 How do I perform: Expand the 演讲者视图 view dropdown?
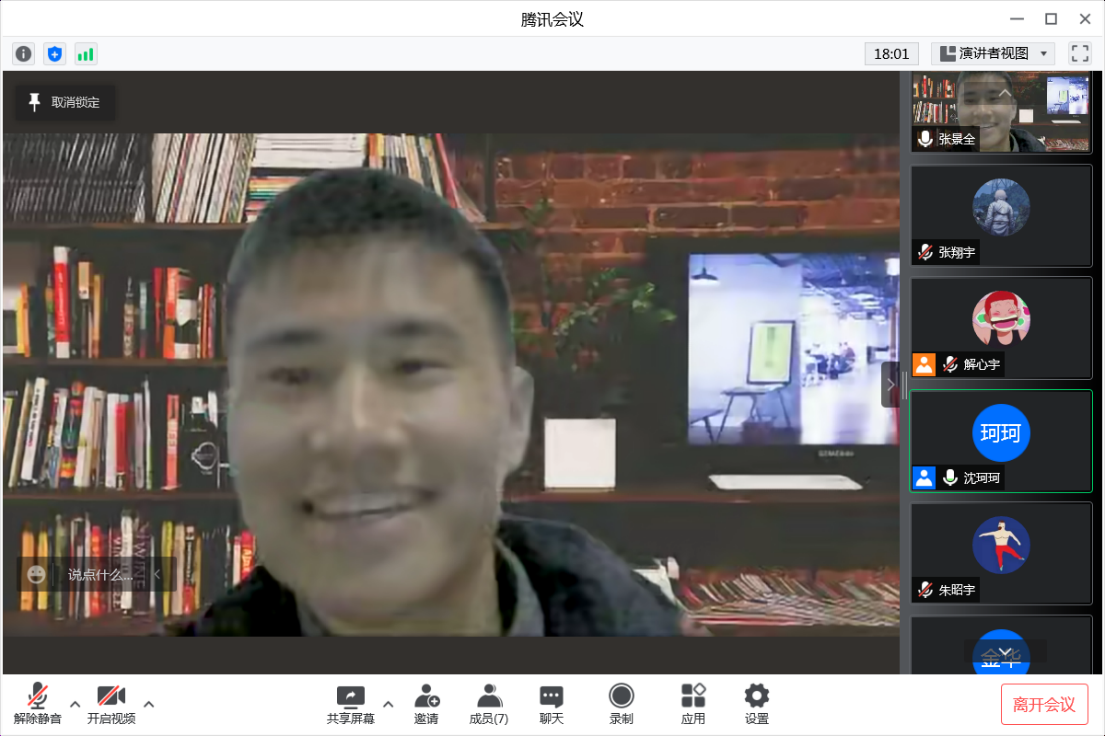(x=992, y=54)
